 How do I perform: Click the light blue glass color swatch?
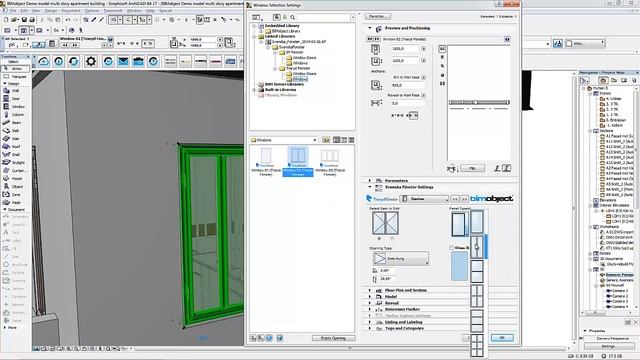(x=459, y=266)
